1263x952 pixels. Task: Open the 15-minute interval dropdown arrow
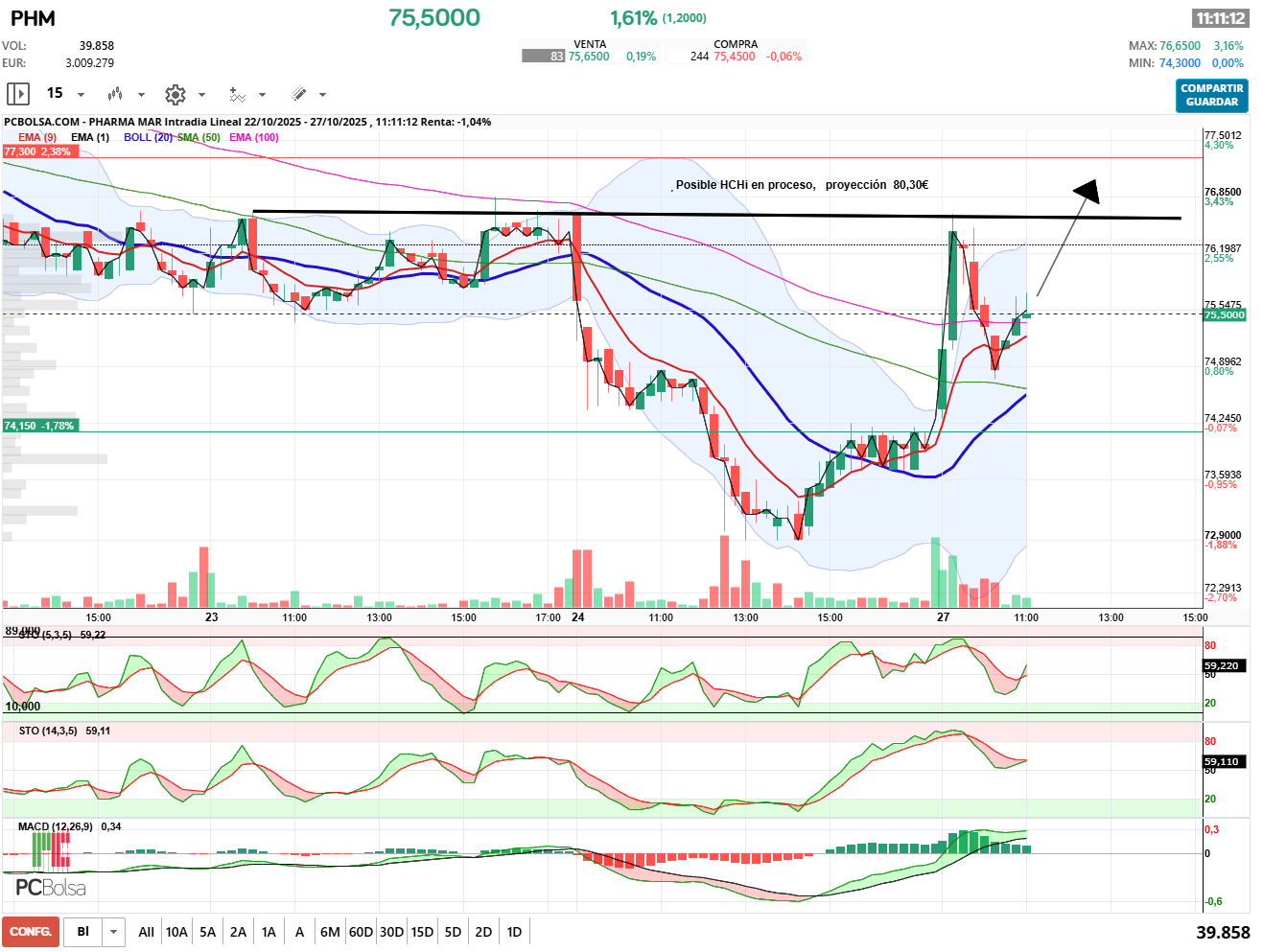coord(81,95)
